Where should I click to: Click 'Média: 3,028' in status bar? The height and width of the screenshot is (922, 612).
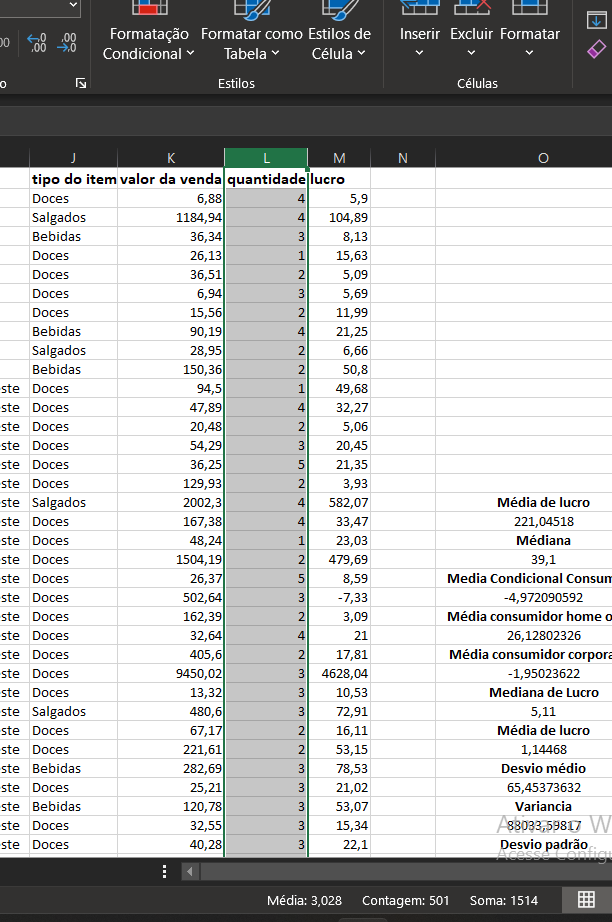[304, 901]
